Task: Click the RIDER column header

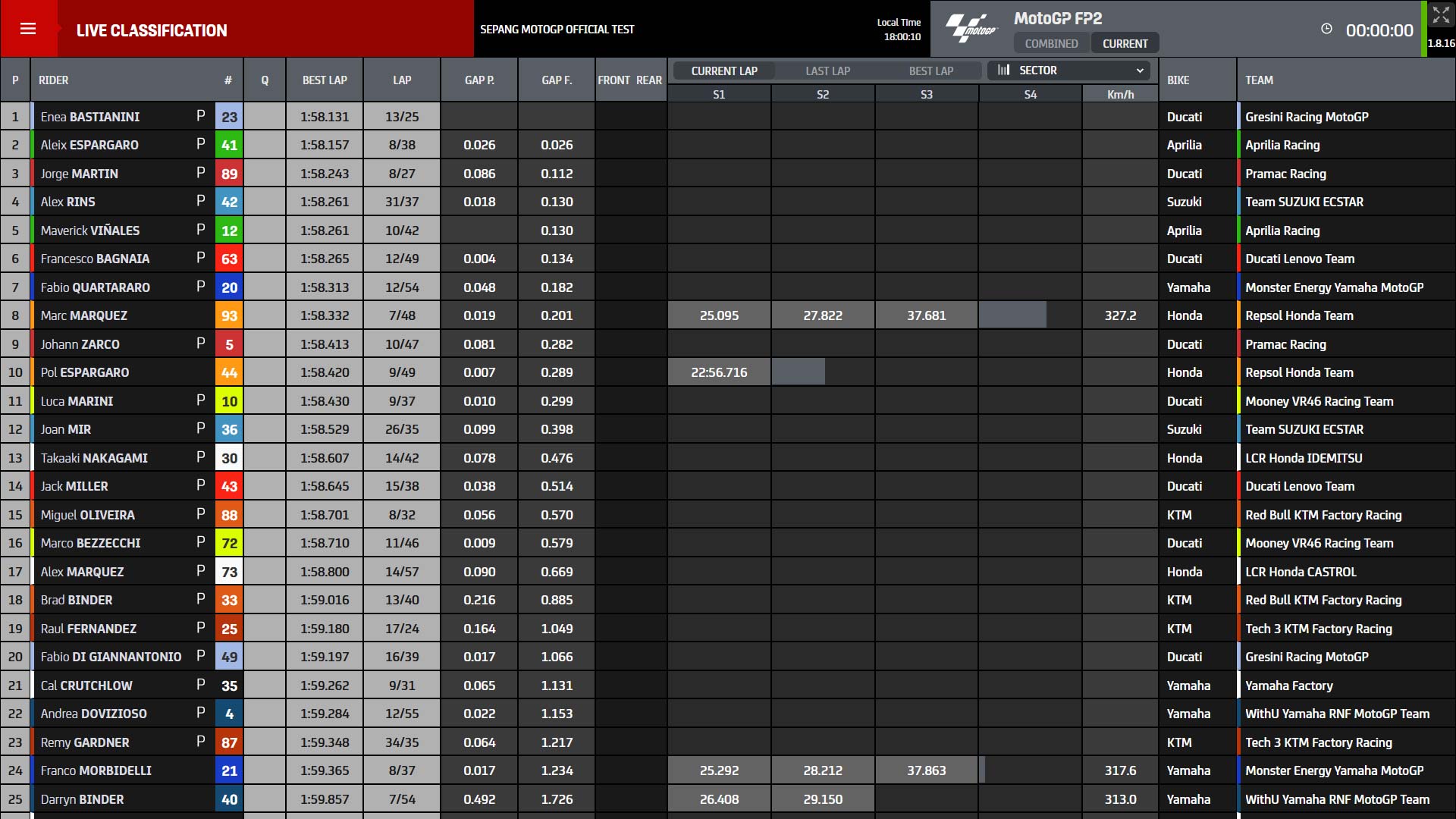Action: coord(54,80)
